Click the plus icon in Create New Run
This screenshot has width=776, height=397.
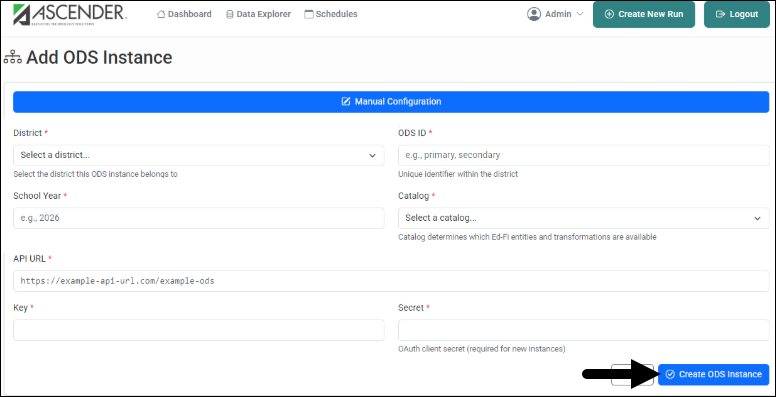pyautogui.click(x=609, y=14)
